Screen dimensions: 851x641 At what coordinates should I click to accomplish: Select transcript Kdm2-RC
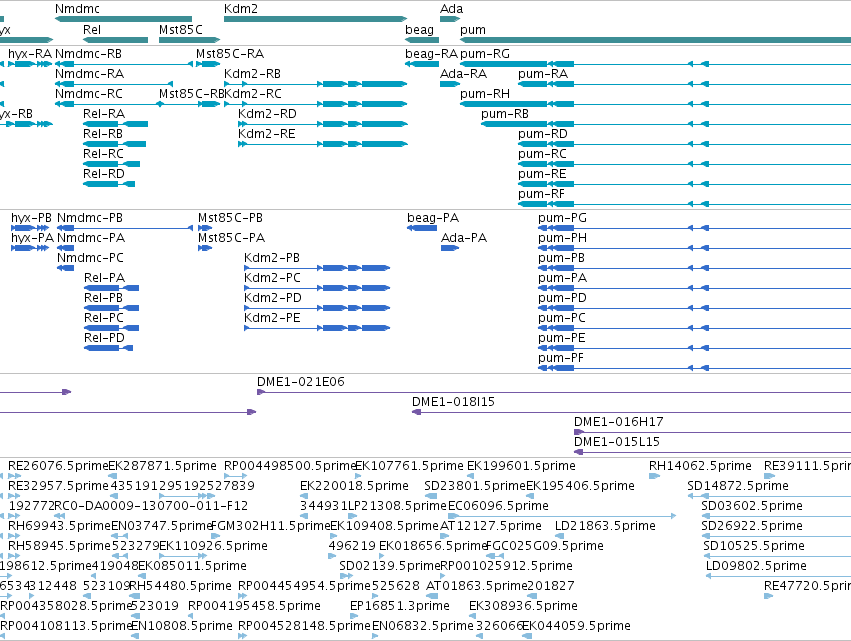[315, 104]
